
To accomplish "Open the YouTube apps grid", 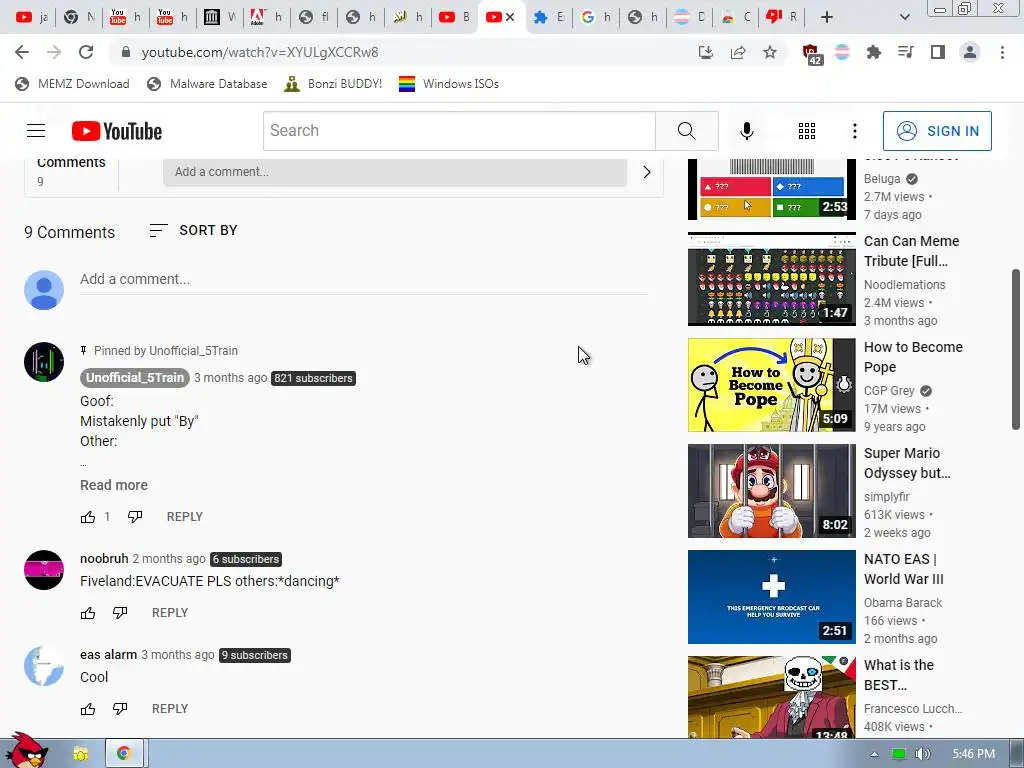I will click(x=807, y=131).
